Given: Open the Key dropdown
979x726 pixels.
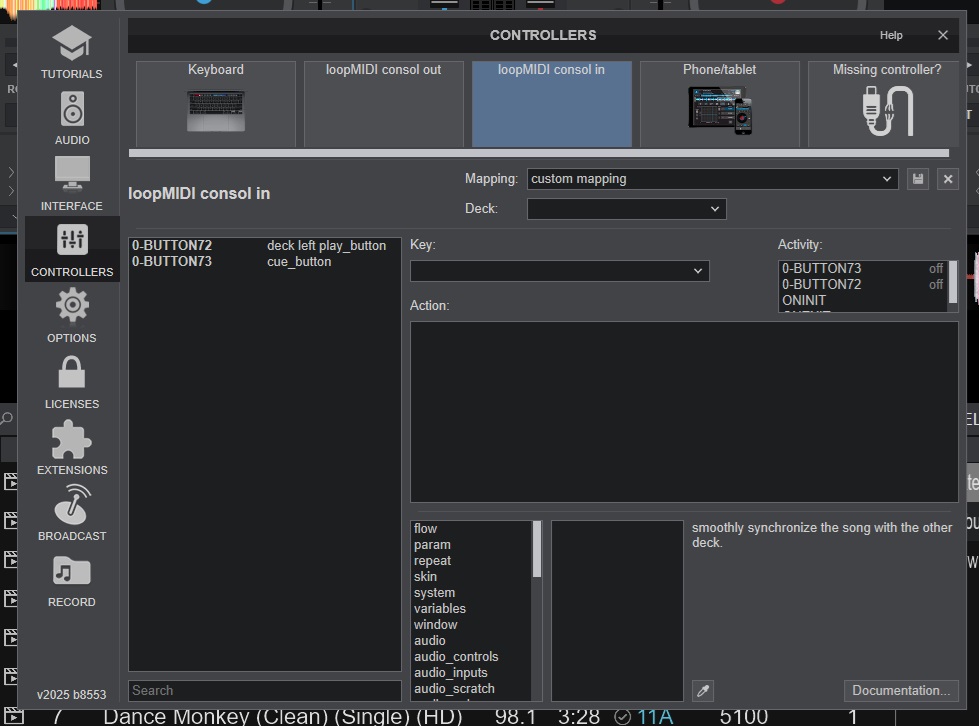Looking at the screenshot, I should [559, 271].
